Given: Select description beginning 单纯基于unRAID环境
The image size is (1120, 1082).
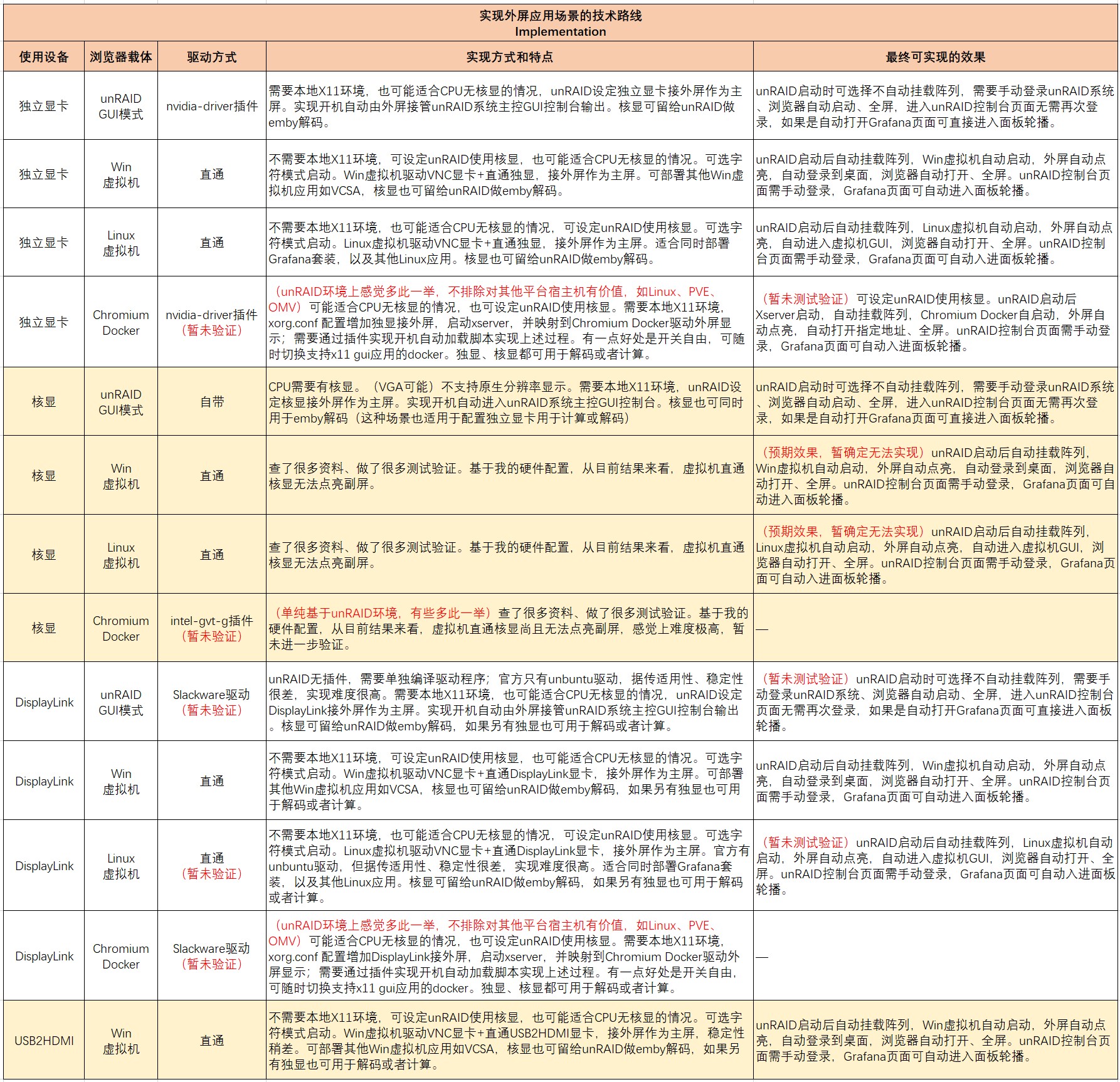Looking at the screenshot, I should pos(509,628).
